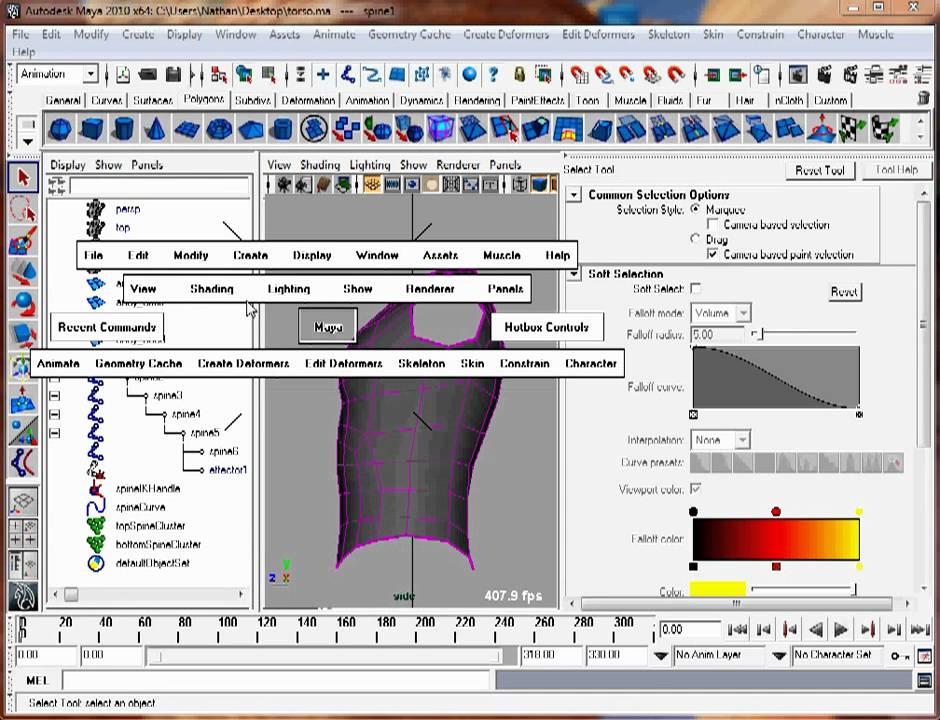
Task: Activate the Select tool arrow in toolbox
Action: pos(23,177)
